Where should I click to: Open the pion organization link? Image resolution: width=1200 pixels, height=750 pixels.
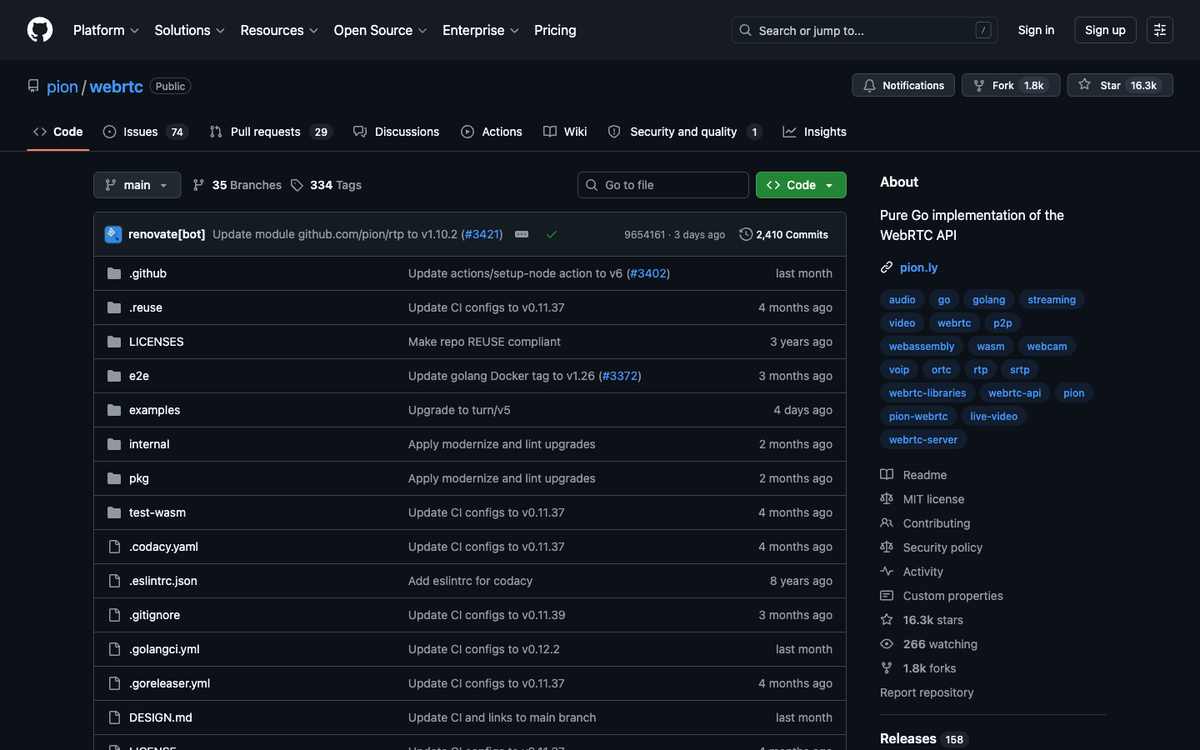62,86
